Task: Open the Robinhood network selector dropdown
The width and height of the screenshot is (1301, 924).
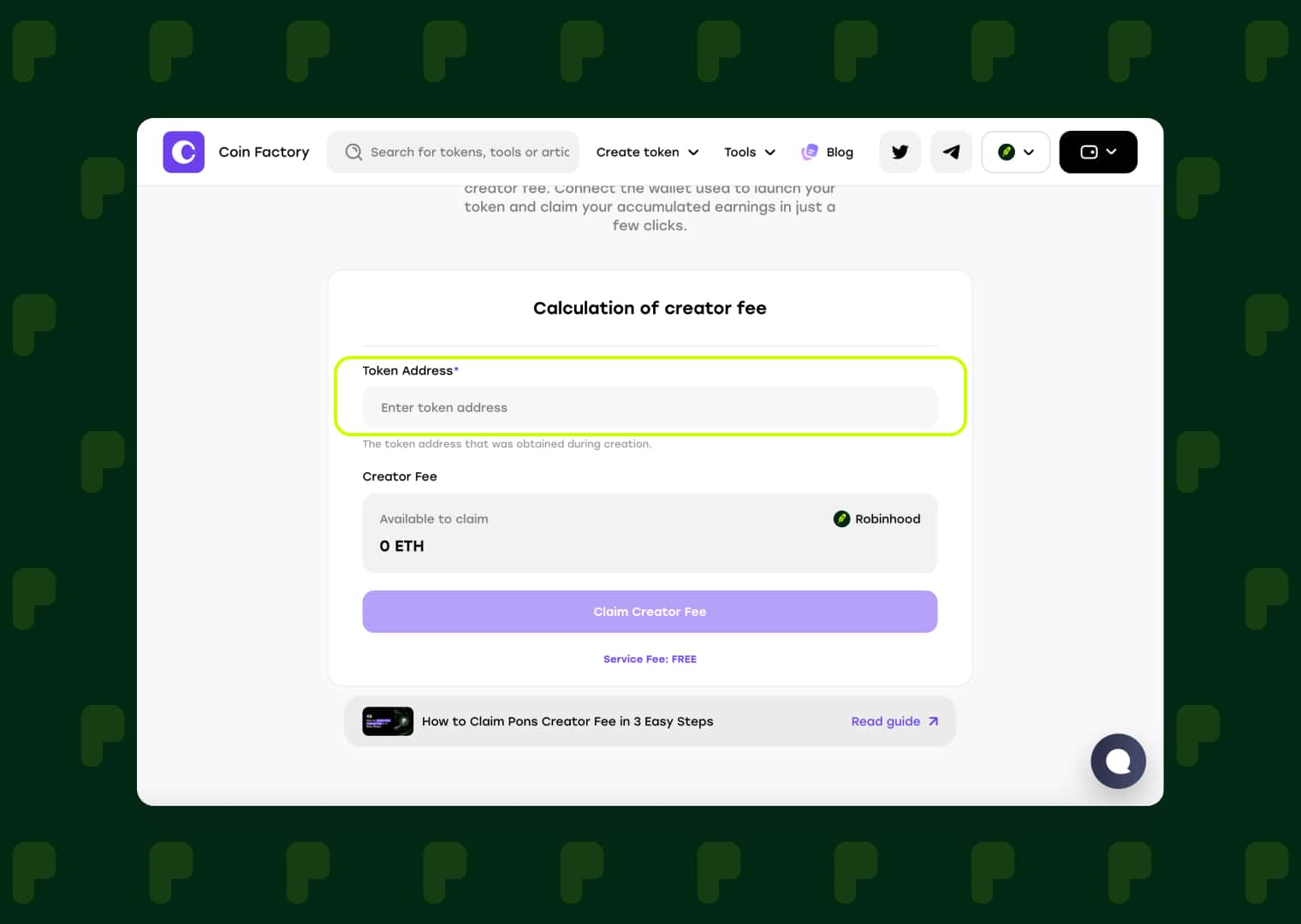Action: (x=1016, y=152)
